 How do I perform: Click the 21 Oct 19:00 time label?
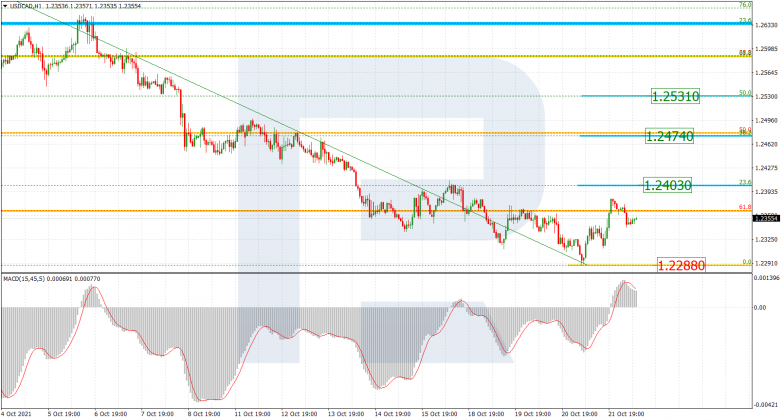click(626, 414)
